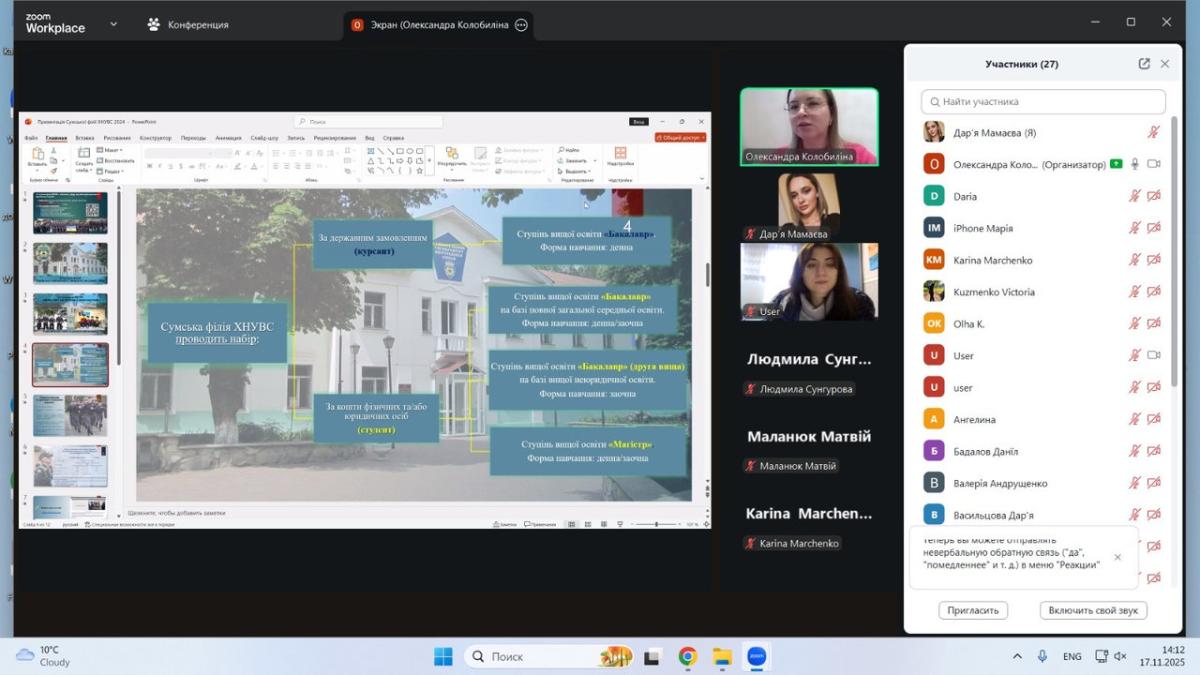Image resolution: width=1200 pixels, height=675 pixels.
Task: Open more options on the Экран tab
Action: (521, 25)
